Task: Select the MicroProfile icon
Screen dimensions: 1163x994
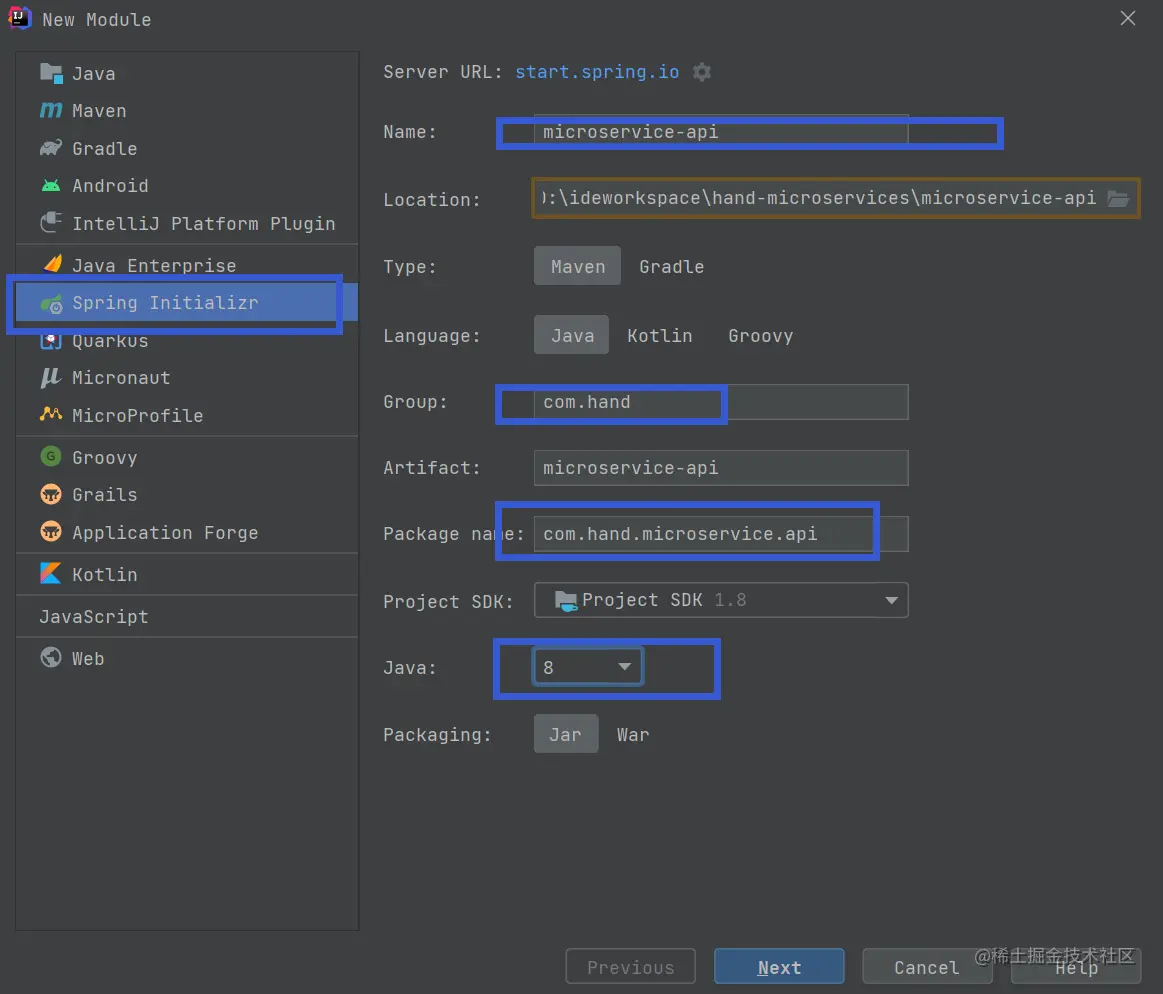Action: point(50,415)
